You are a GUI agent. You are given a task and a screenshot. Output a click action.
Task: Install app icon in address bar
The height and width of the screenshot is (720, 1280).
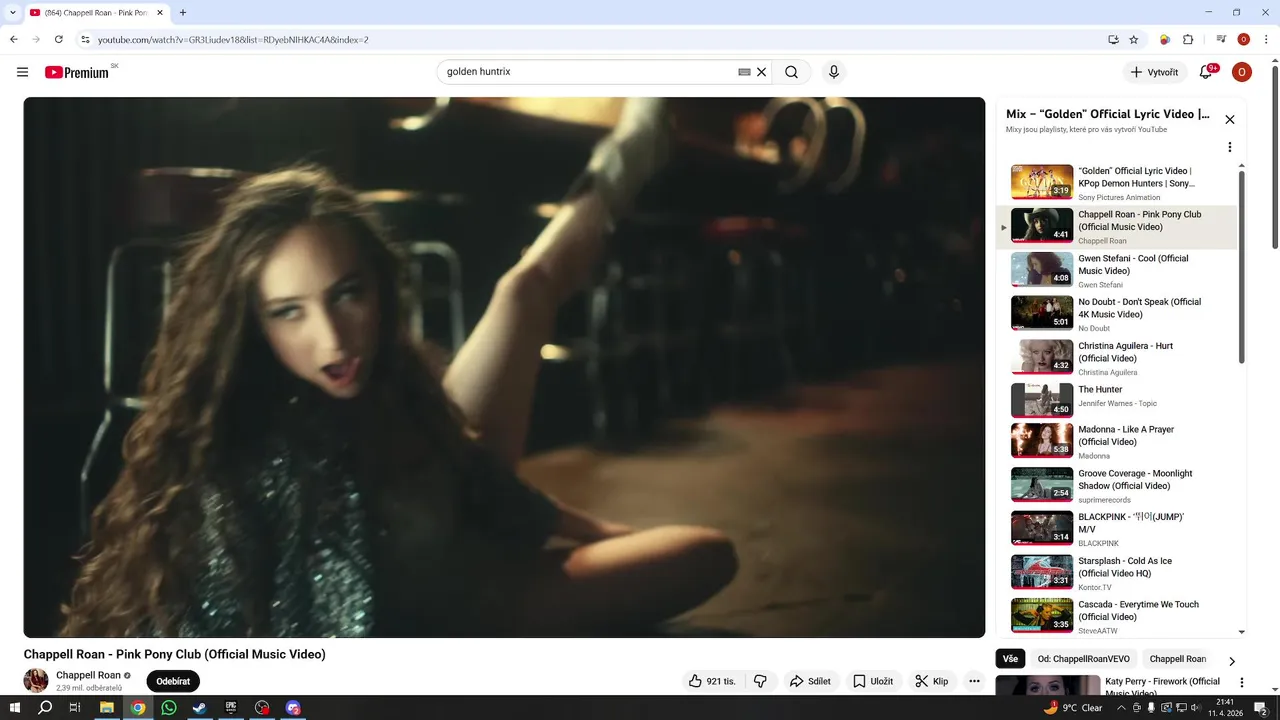tap(1113, 39)
